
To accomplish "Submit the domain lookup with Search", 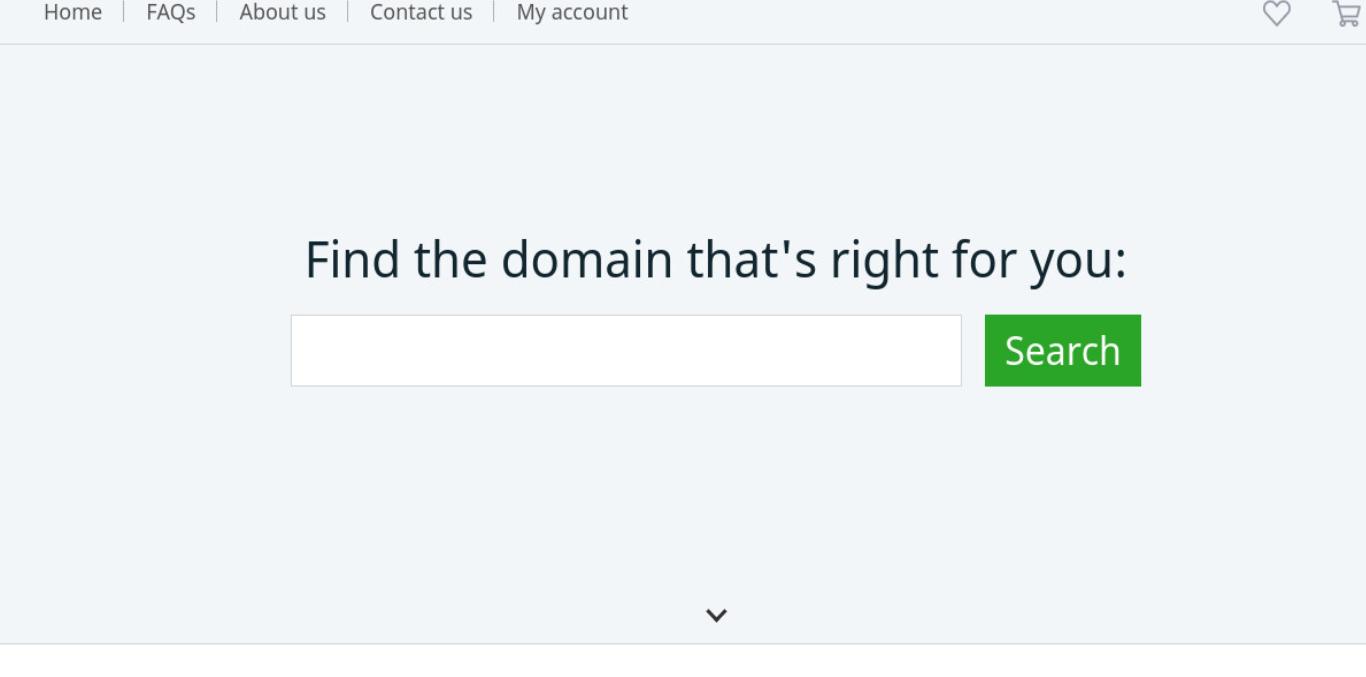I will (1063, 351).
